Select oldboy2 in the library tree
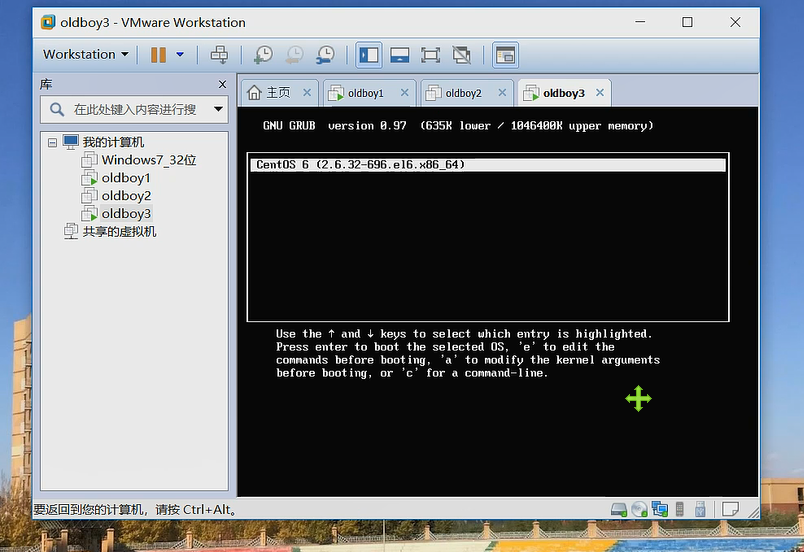 coord(126,196)
